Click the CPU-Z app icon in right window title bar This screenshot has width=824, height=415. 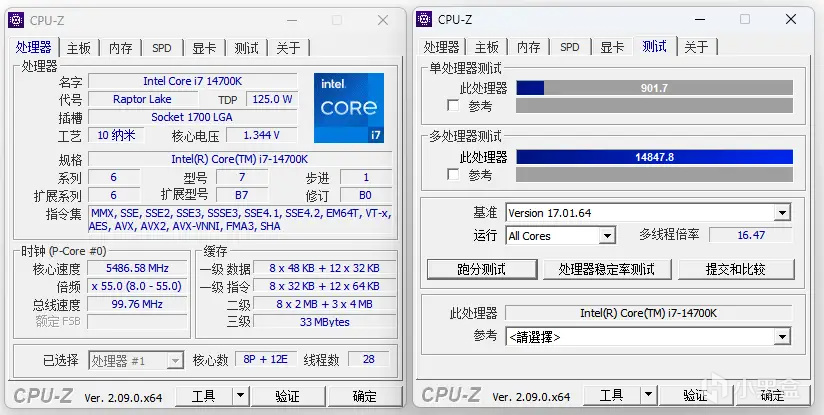coord(424,19)
